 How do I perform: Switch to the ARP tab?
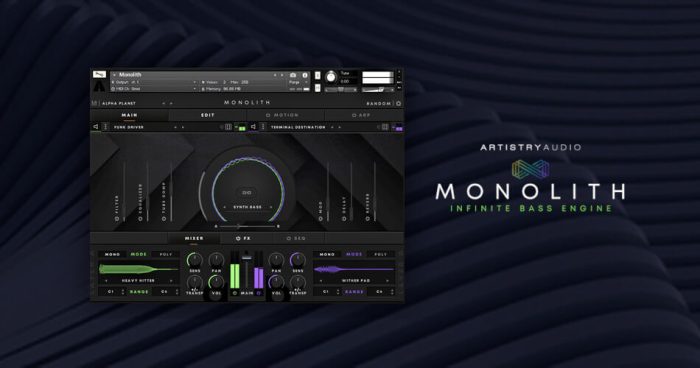click(x=363, y=115)
